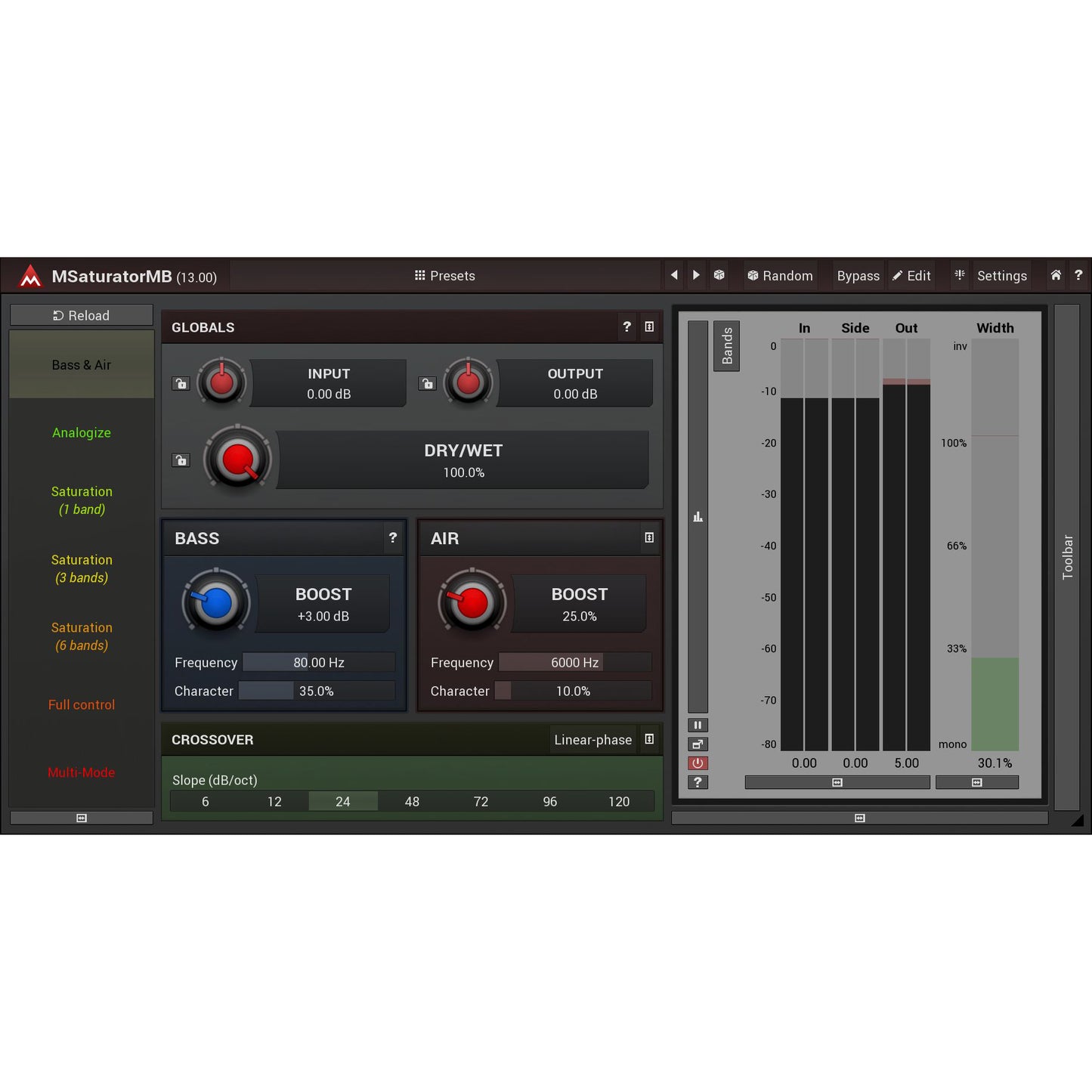Pause the meters display
Viewport: 1092px width, 1092px height.
(x=698, y=725)
